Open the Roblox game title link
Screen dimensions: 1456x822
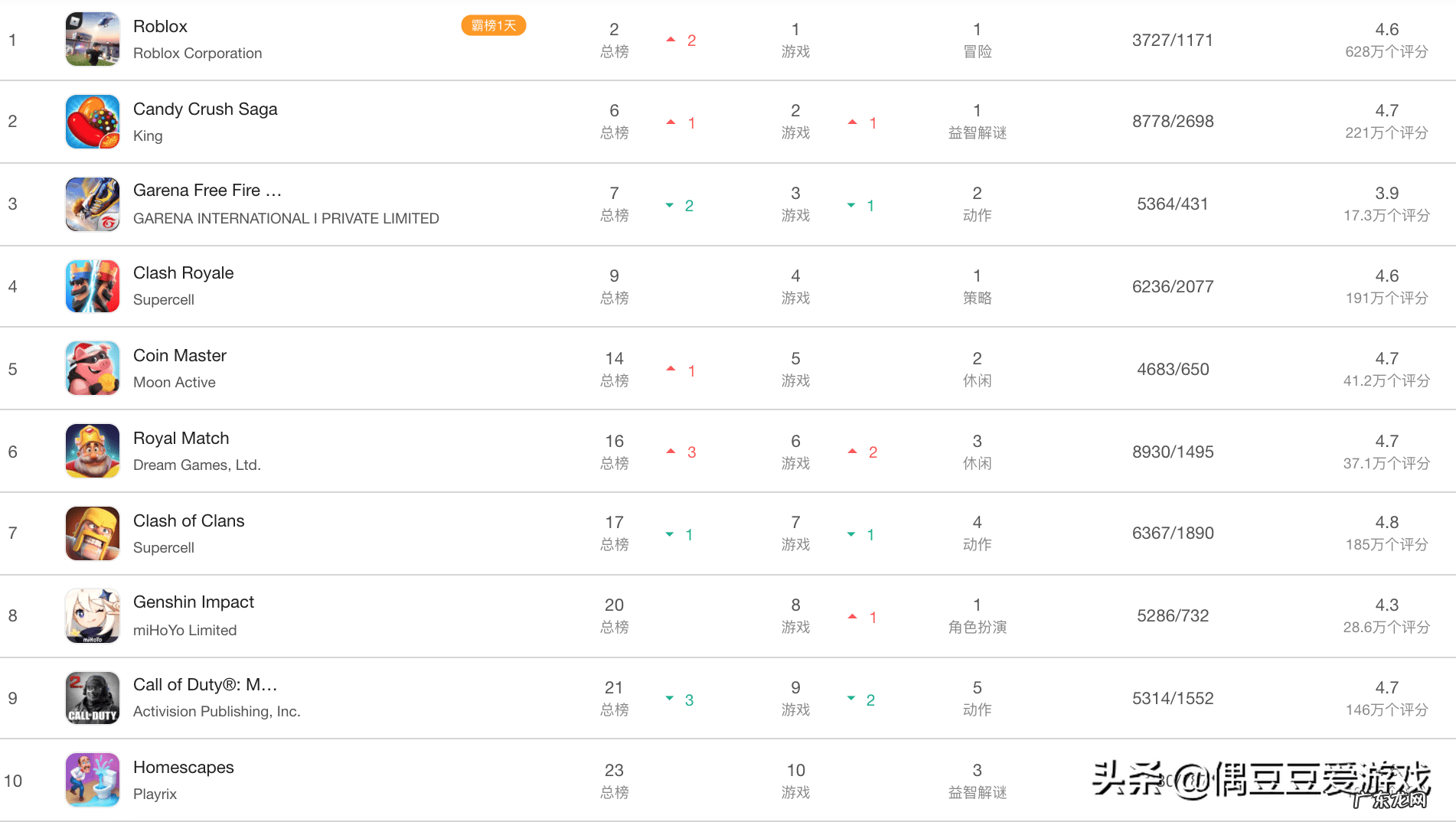(160, 27)
